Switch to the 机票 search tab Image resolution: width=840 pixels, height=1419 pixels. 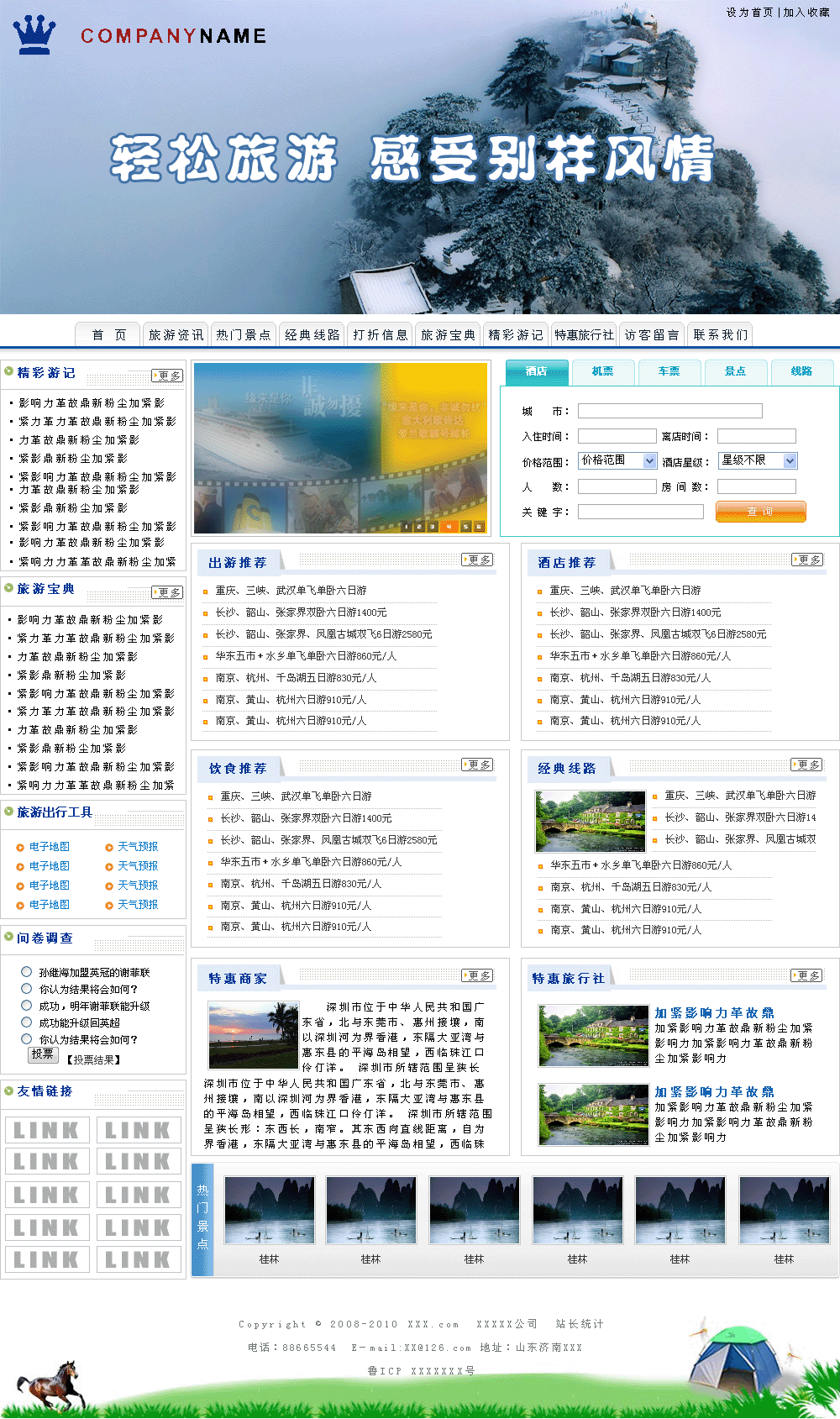(x=602, y=371)
